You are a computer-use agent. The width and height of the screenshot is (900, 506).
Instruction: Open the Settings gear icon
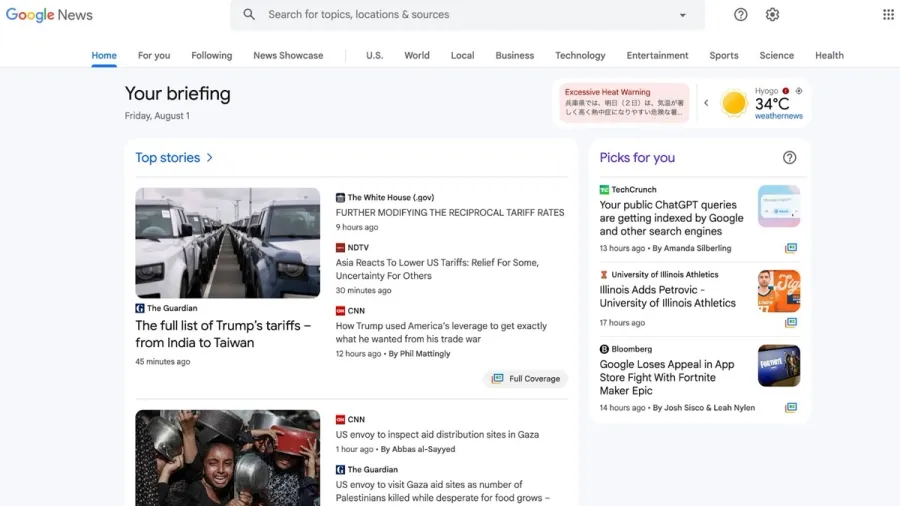click(772, 14)
